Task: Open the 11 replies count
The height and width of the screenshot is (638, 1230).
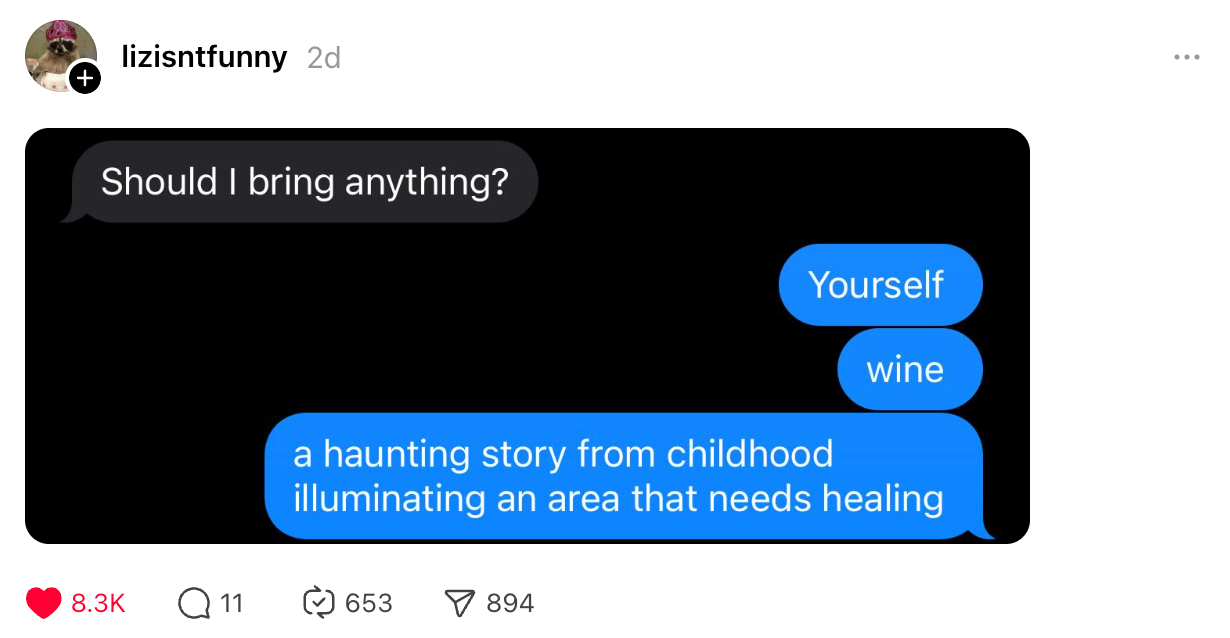Action: [231, 603]
